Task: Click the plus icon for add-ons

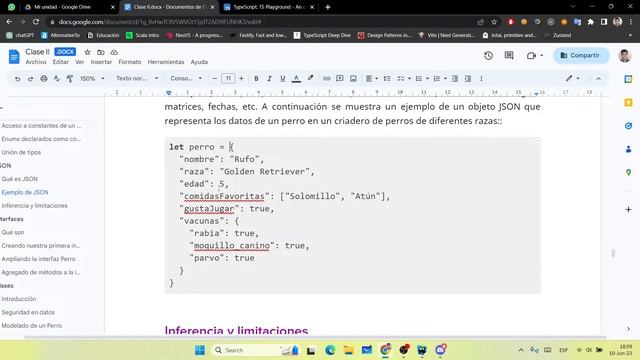Action: [628, 209]
